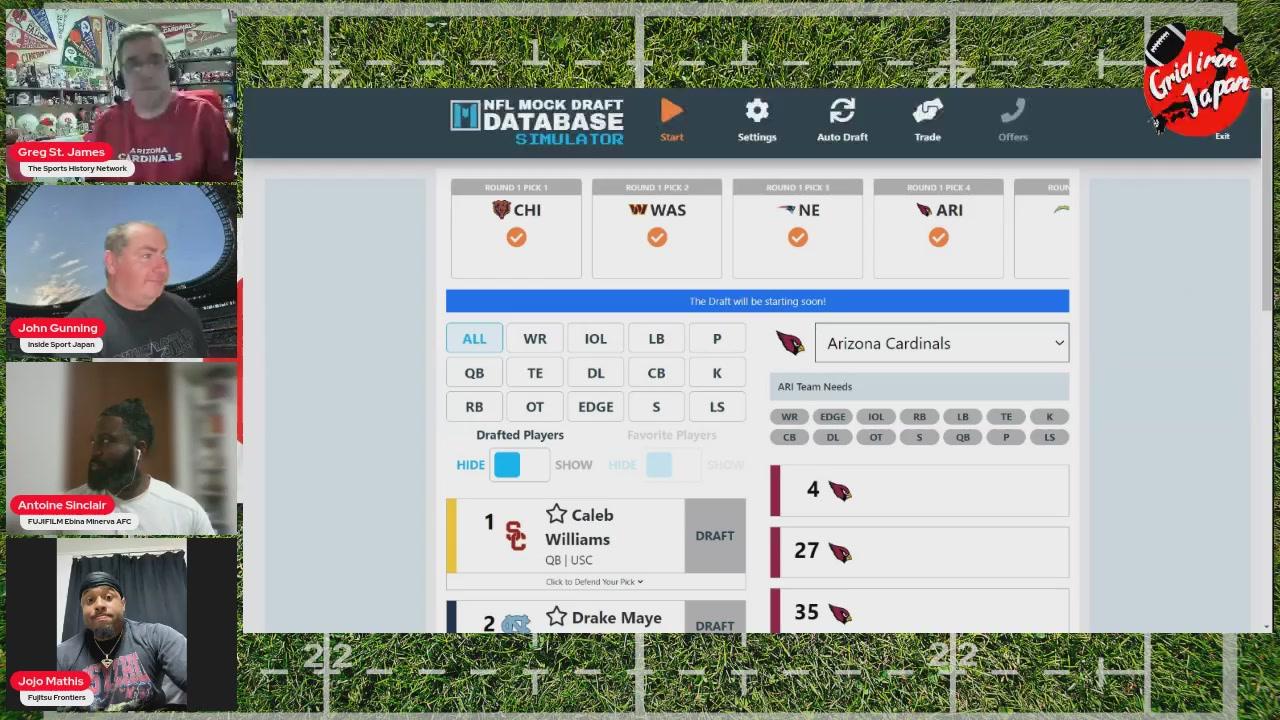This screenshot has height=720, width=1280.
Task: Filter players by ALL positions
Action: tap(474, 339)
